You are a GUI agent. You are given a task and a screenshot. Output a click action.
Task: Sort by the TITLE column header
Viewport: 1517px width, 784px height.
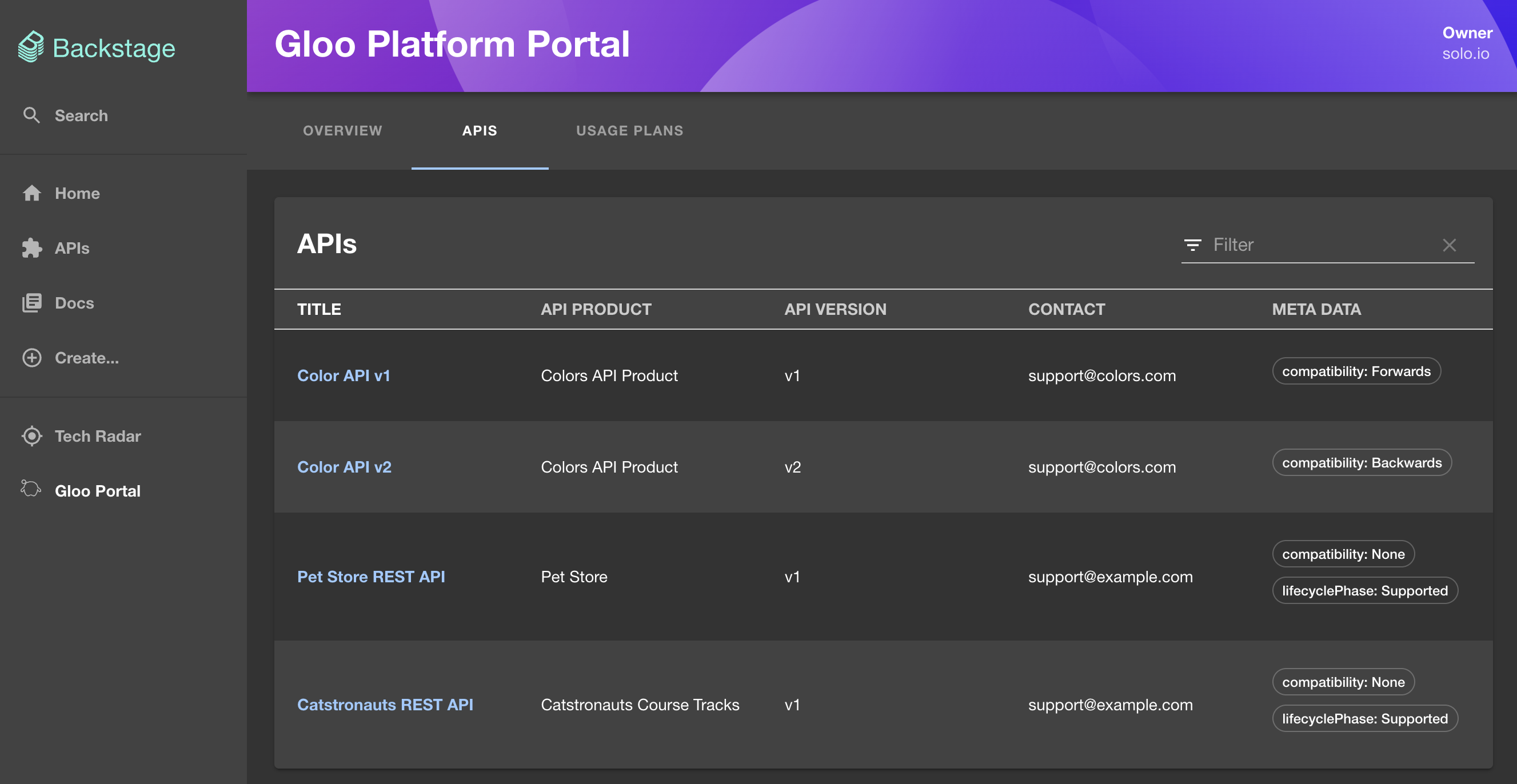(x=319, y=309)
